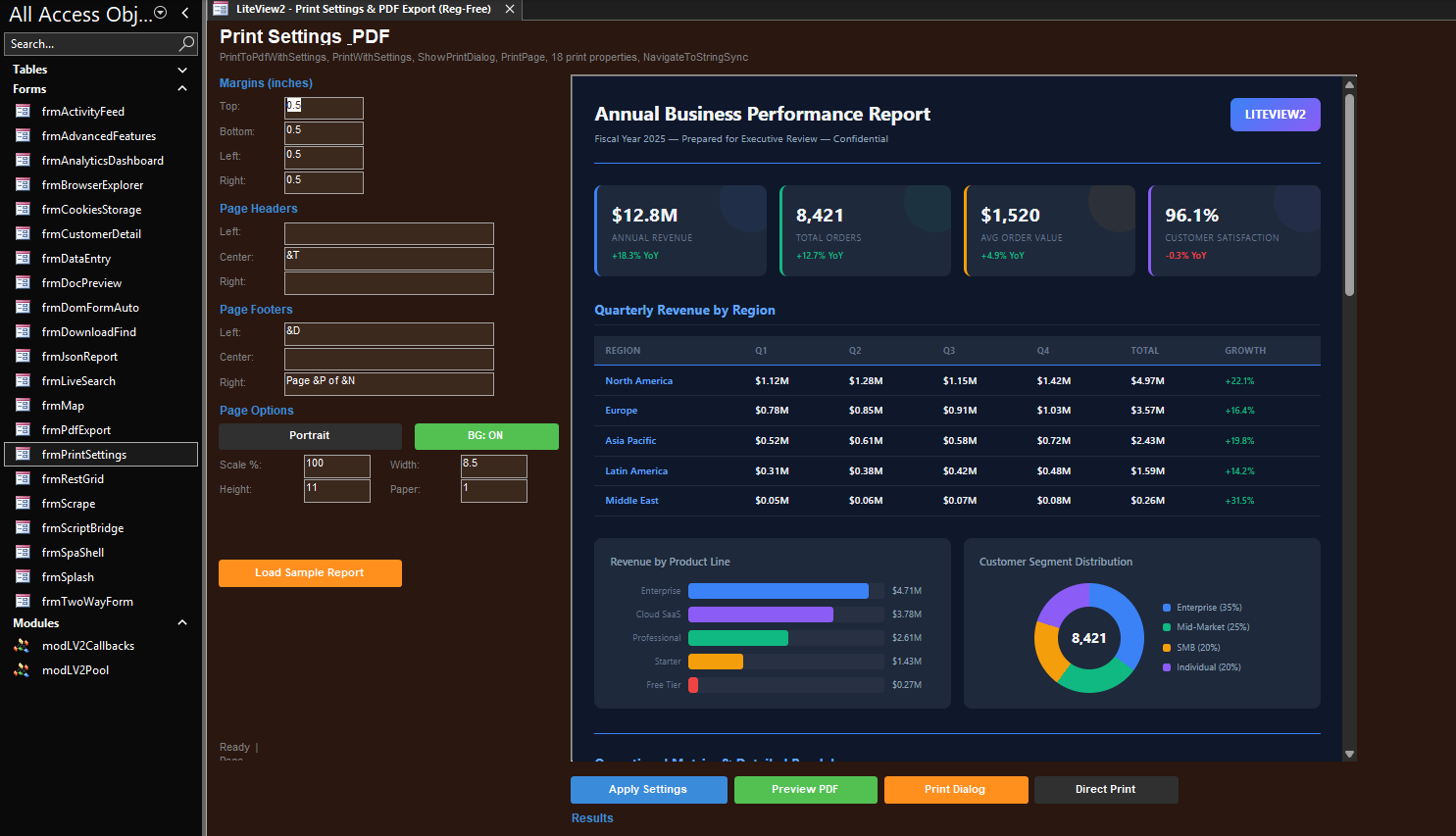Select the LiteView2 Print Settings tab
Screen dimensions: 1456x836
364,9
